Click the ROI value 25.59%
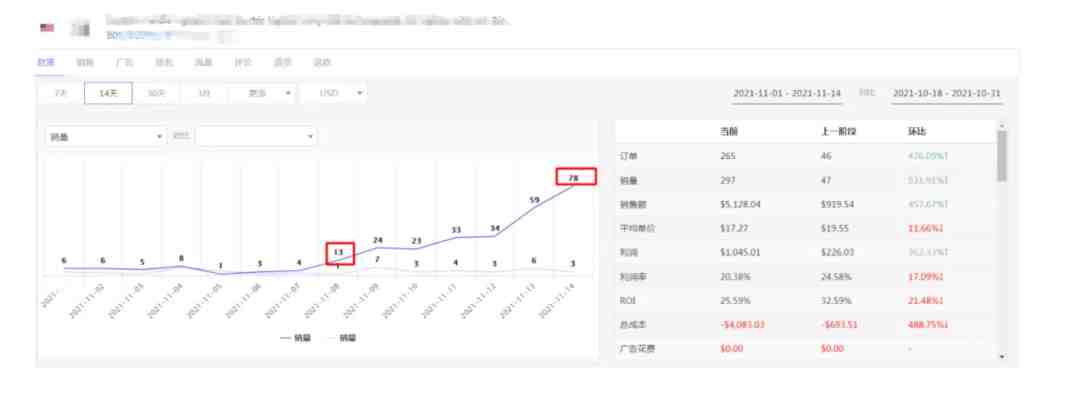Screen dimensions: 1080x405 tap(734, 301)
